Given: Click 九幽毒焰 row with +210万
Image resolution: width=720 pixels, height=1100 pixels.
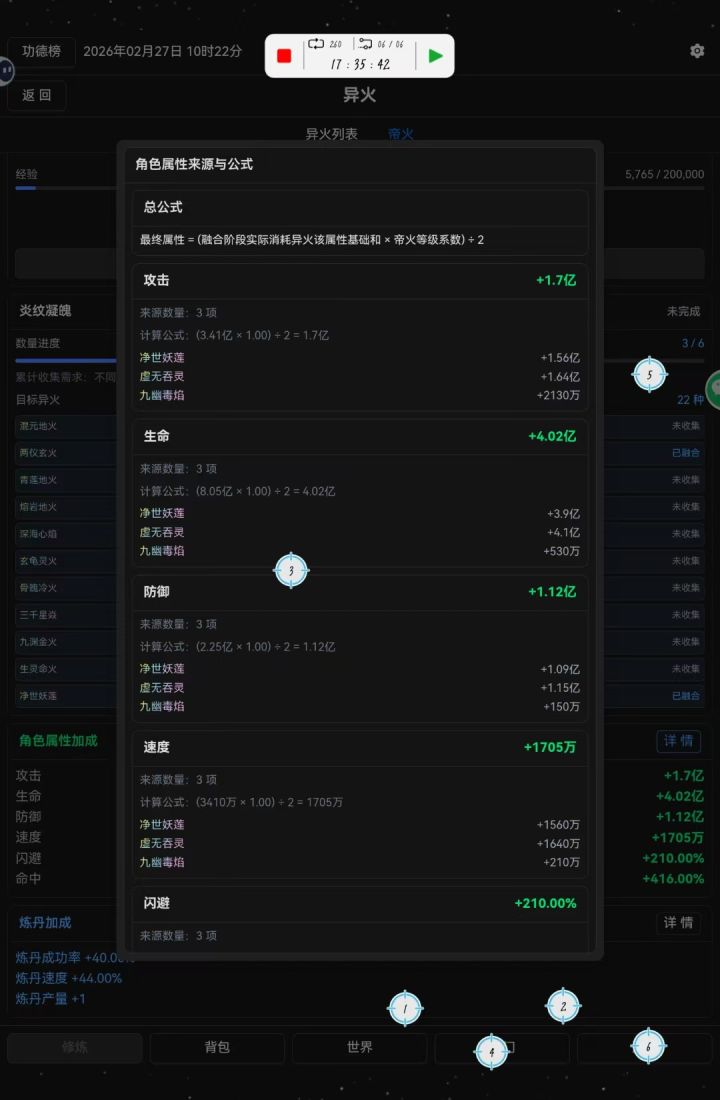Looking at the screenshot, I should coord(359,862).
